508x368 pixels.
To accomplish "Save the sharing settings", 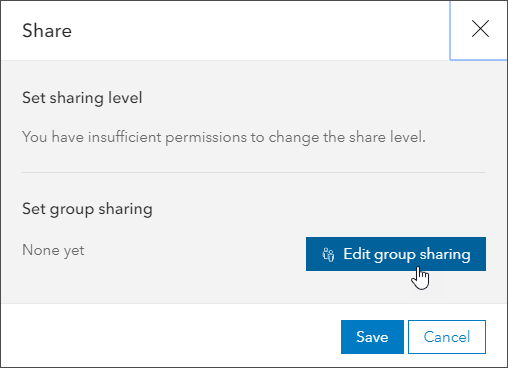I will coord(372,337).
